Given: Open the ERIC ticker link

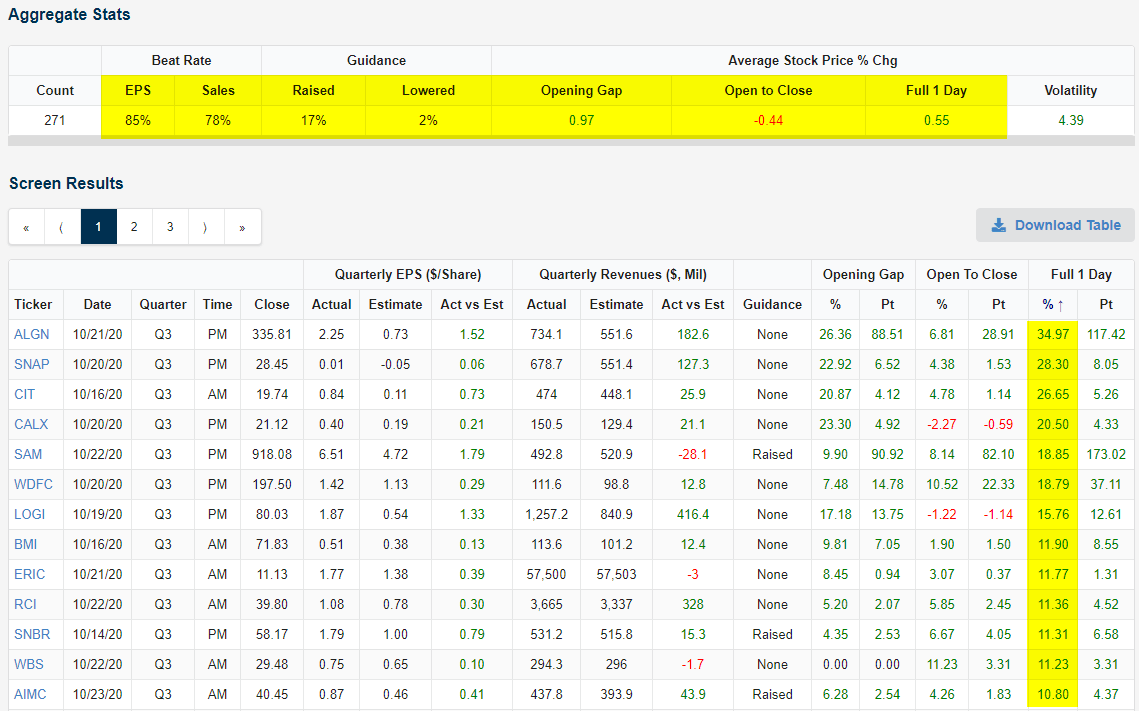Looking at the screenshot, I should (x=29, y=574).
